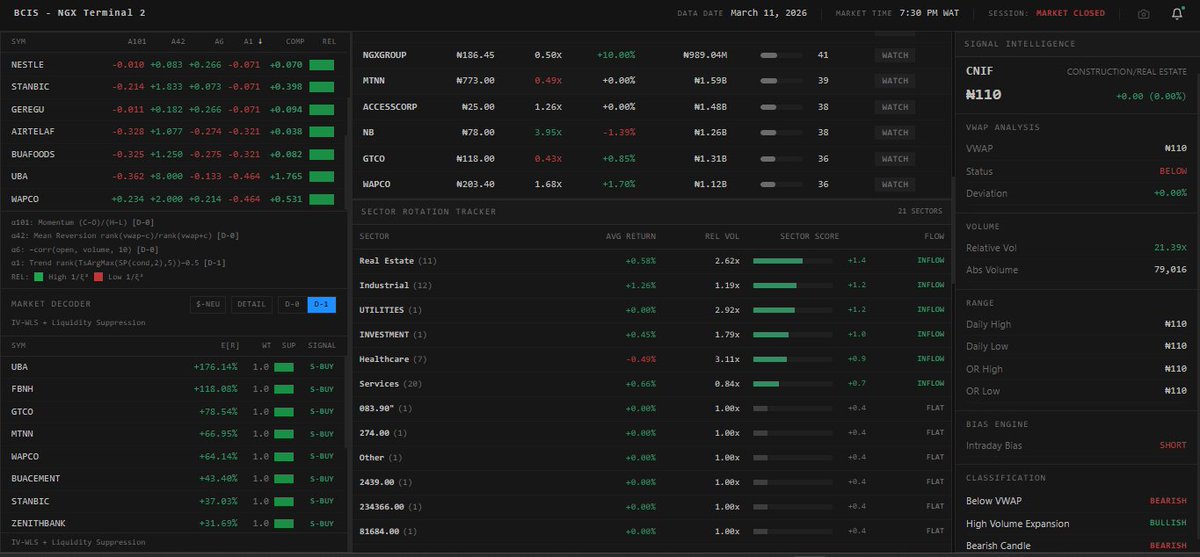Click VWAP Status BELOW value
The image size is (1200, 557).
(x=1173, y=171)
